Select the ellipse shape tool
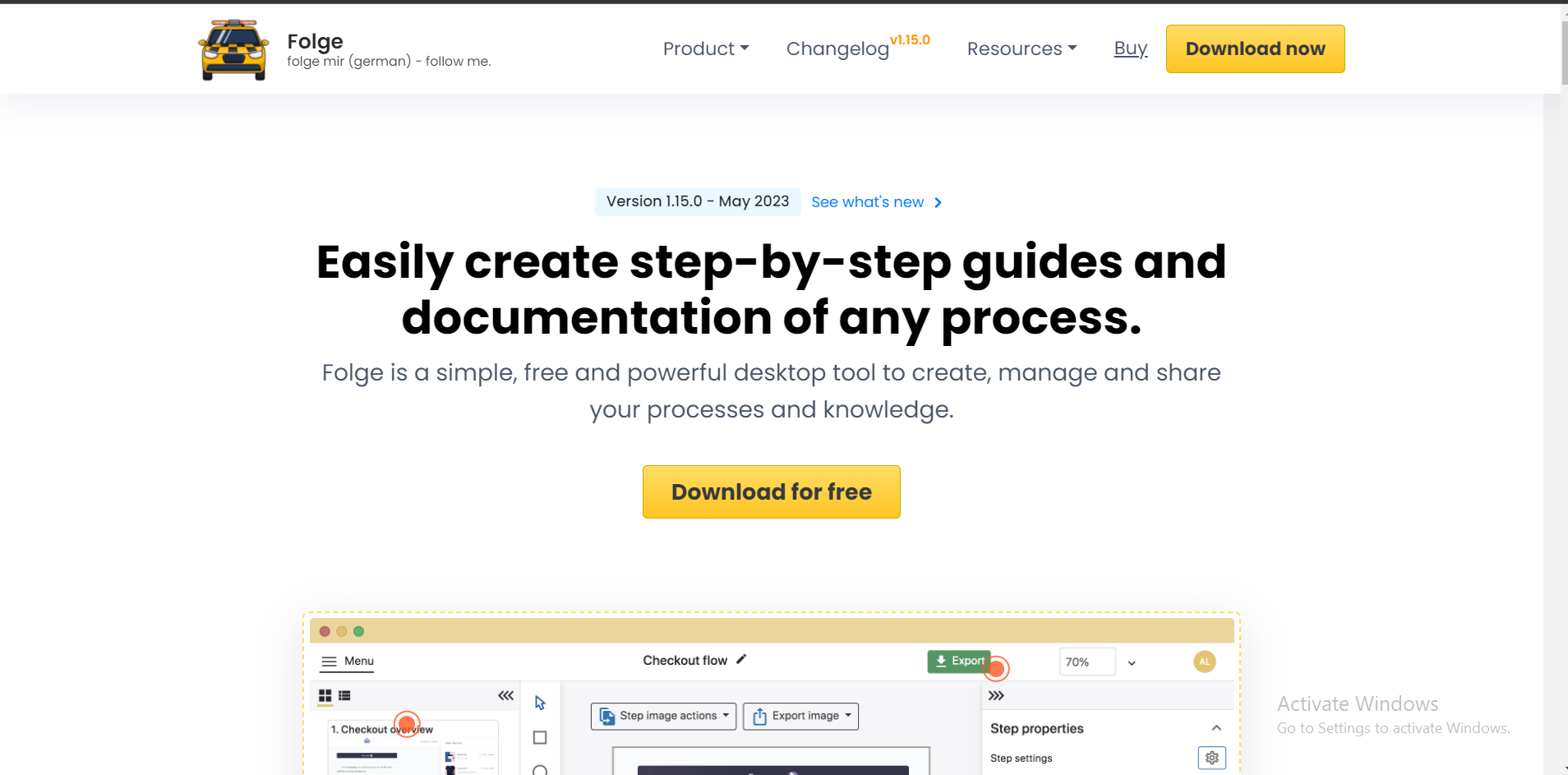The image size is (1568, 775). tap(540, 770)
